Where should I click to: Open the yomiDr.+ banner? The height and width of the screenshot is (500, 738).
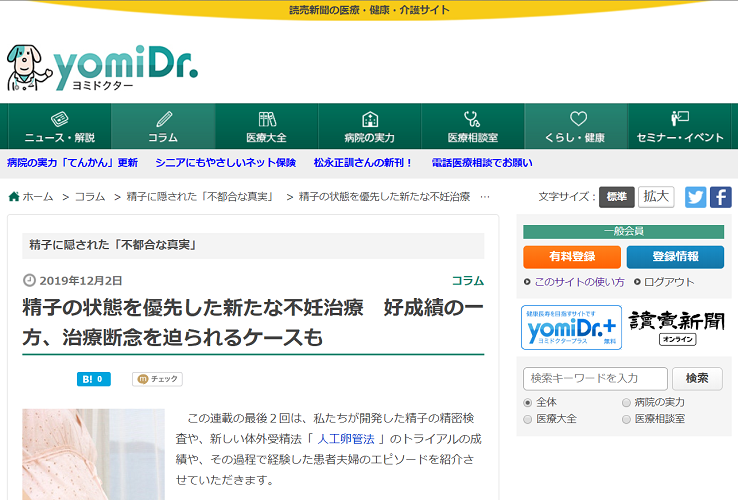tap(571, 328)
